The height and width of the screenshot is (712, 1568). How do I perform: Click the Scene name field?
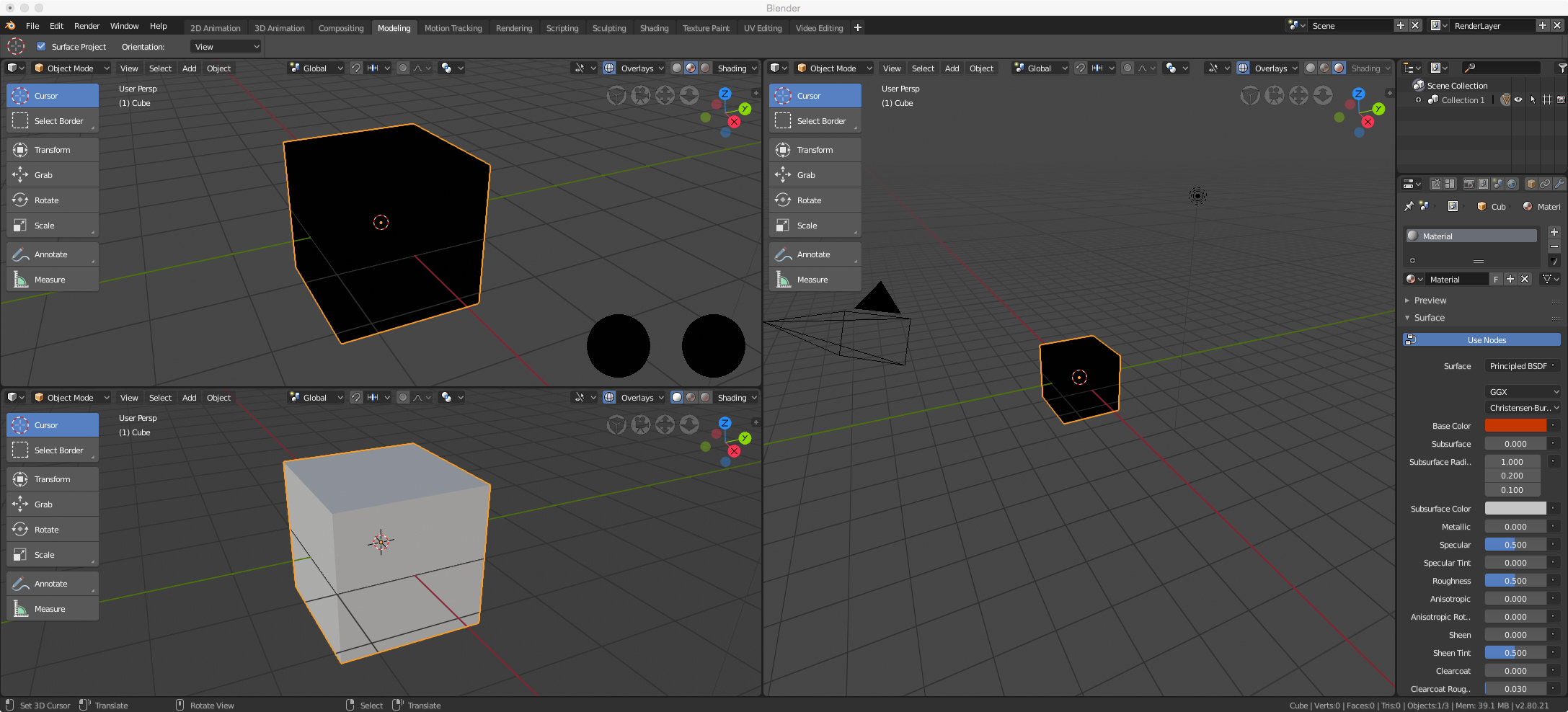click(x=1351, y=25)
